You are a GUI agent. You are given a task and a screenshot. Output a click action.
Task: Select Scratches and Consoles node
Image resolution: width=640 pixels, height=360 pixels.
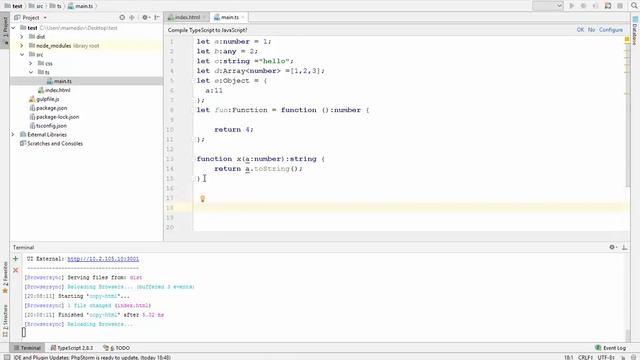(x=55, y=144)
